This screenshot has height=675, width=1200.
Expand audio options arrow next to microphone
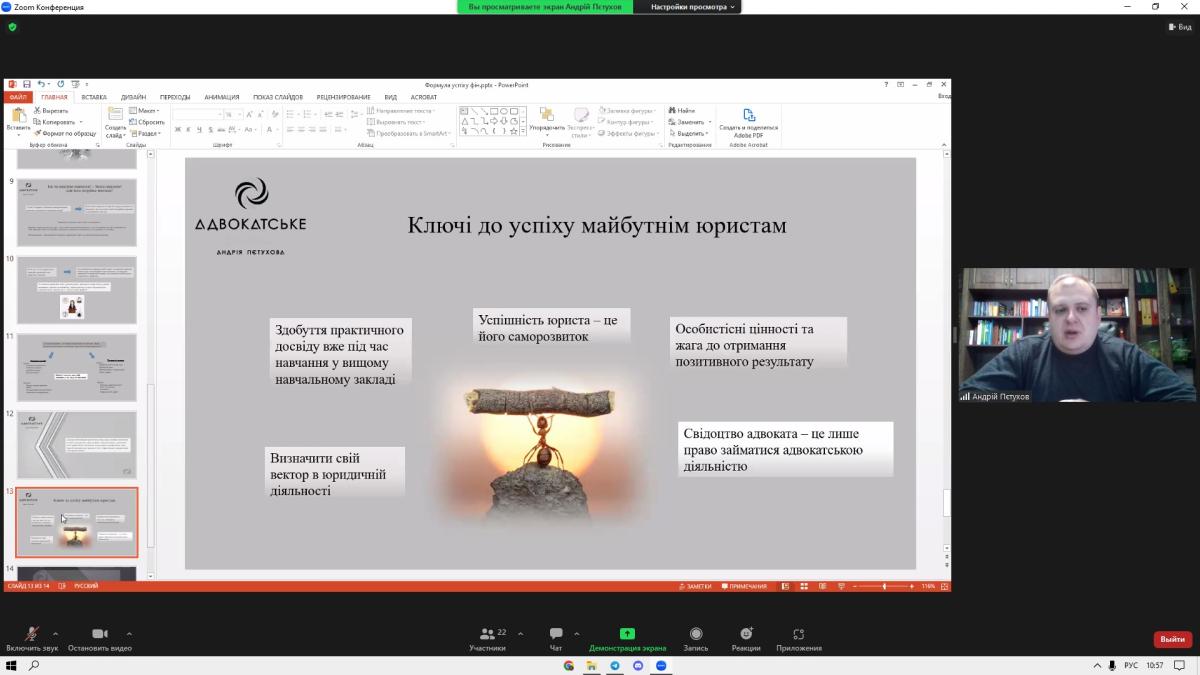[55, 634]
